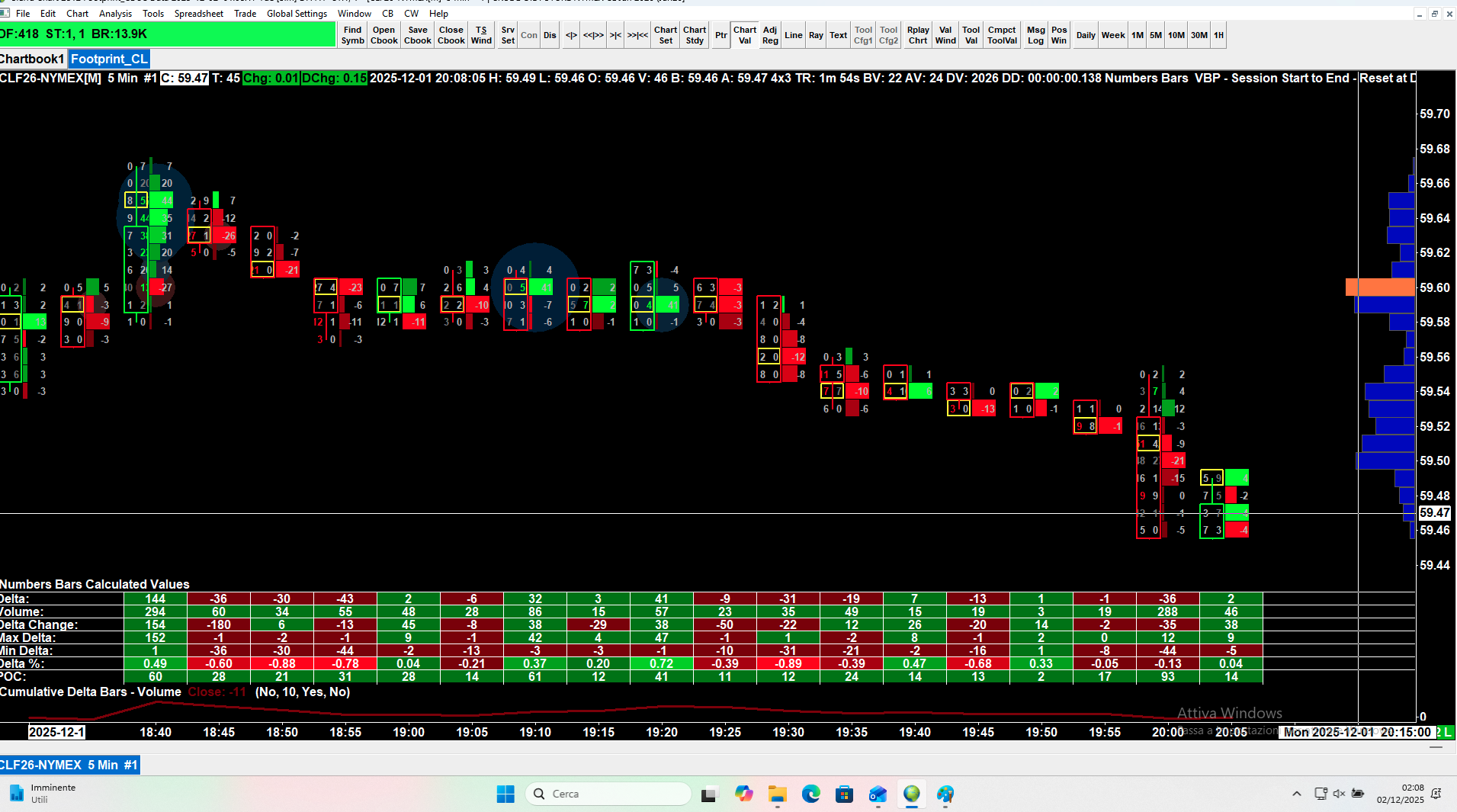1457x812 pixels.
Task: Select the Footprint_CL chartbook tab
Action: [x=109, y=59]
